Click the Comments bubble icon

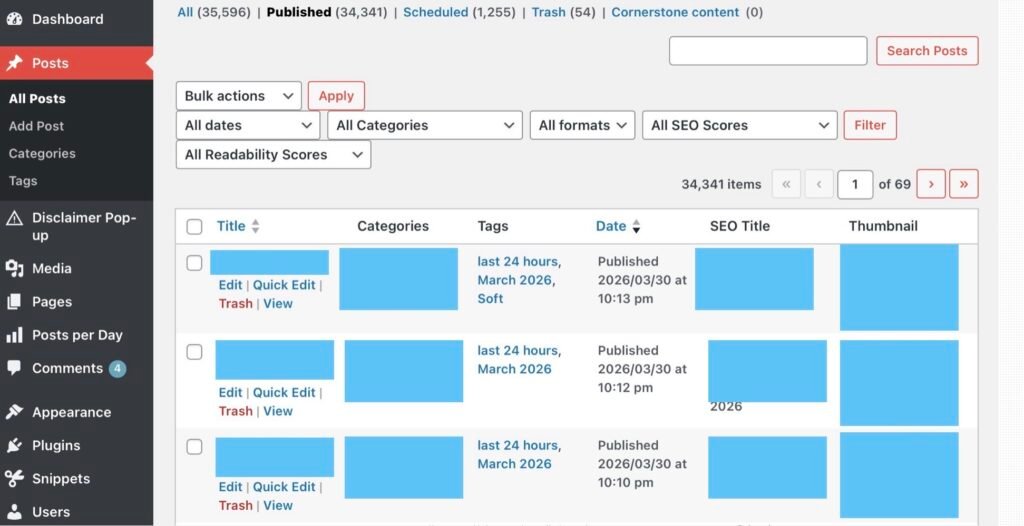[x=14, y=368]
